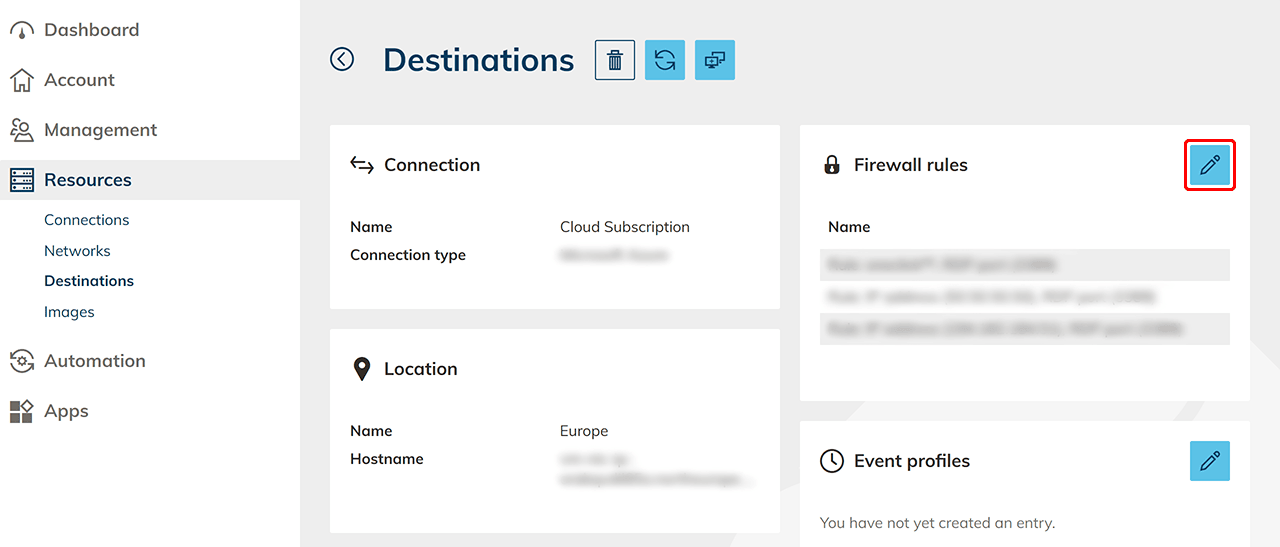The width and height of the screenshot is (1280, 547).
Task: Open the Management menu item
Action: 100,130
